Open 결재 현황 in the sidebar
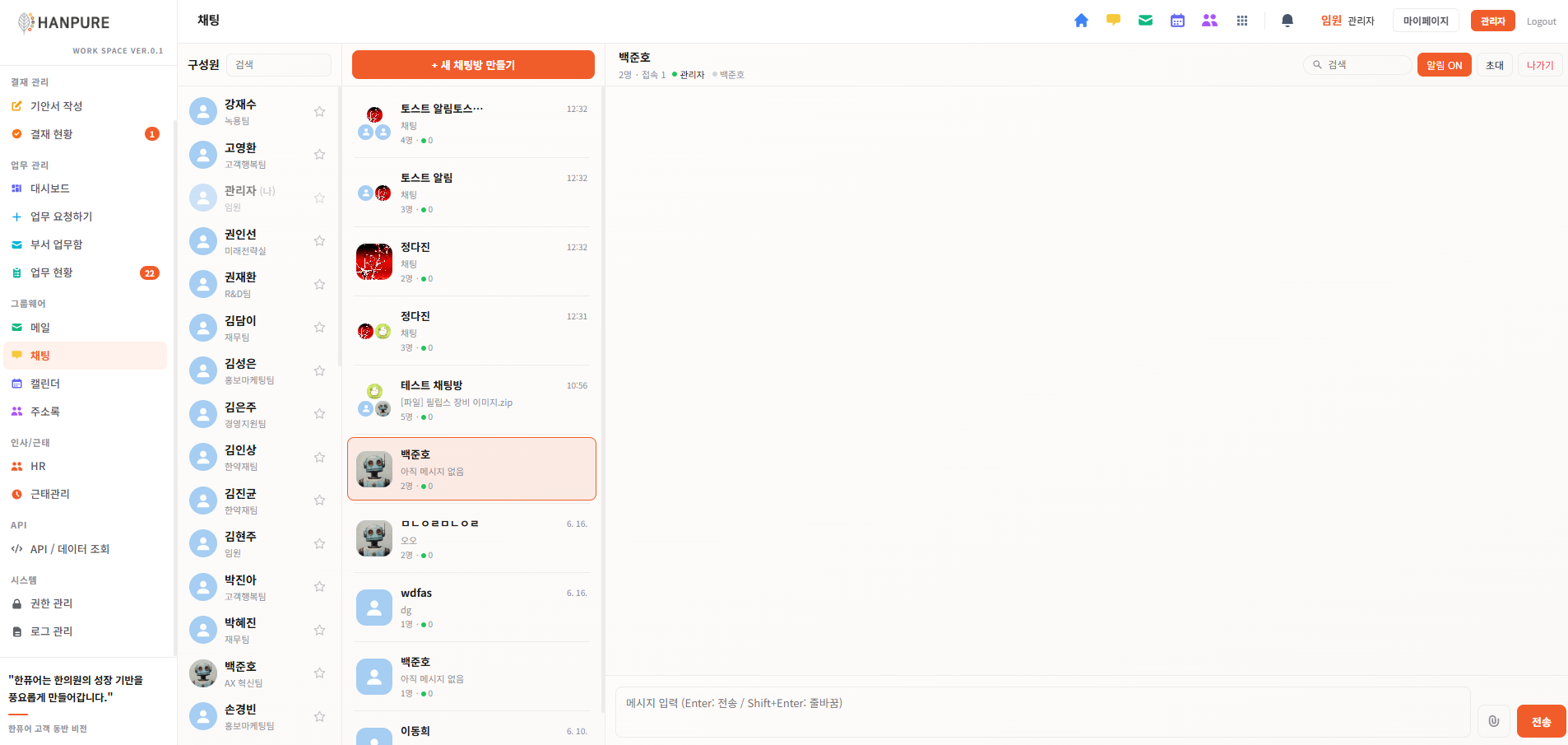Viewport: 1568px width, 745px height. coord(86,134)
